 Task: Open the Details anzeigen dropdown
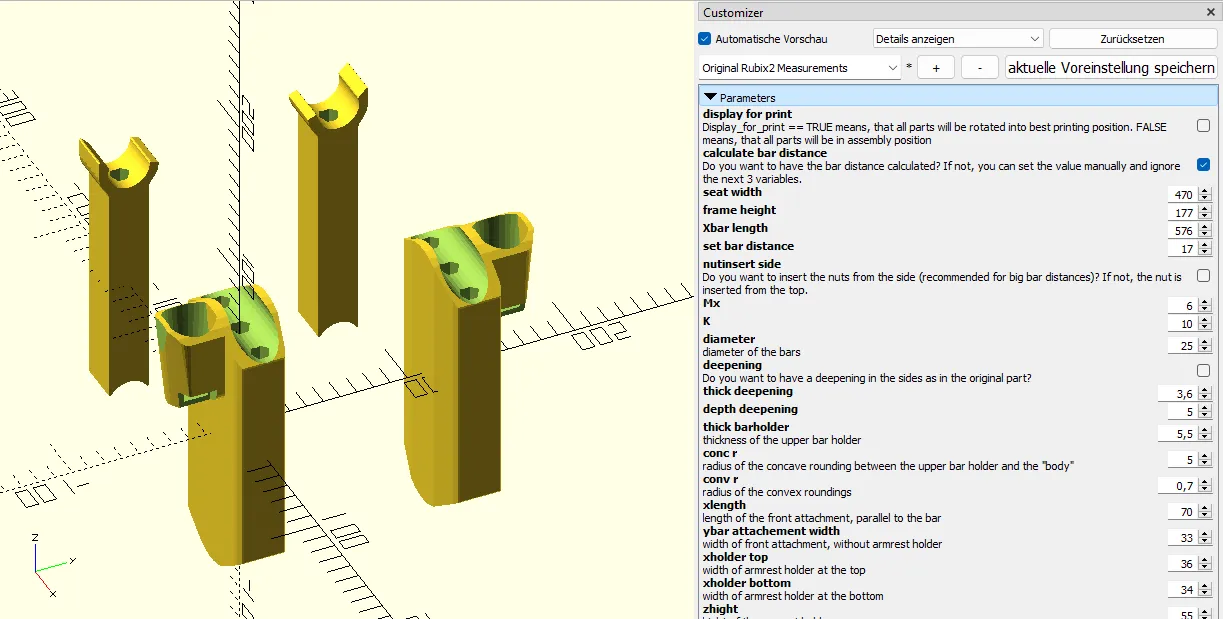[x=958, y=39]
